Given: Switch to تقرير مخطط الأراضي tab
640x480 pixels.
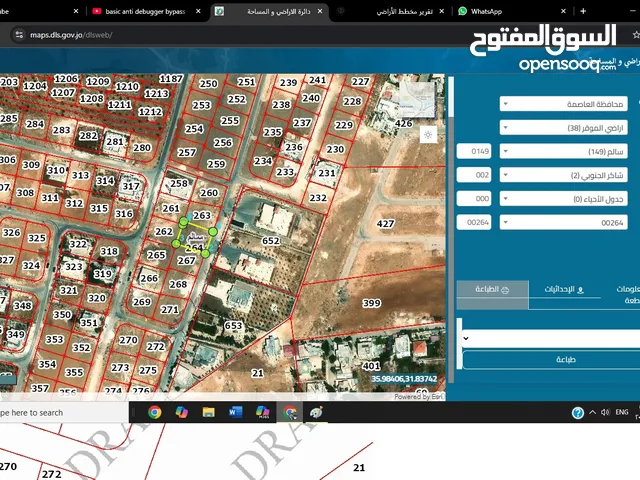Looking at the screenshot, I should (x=404, y=11).
